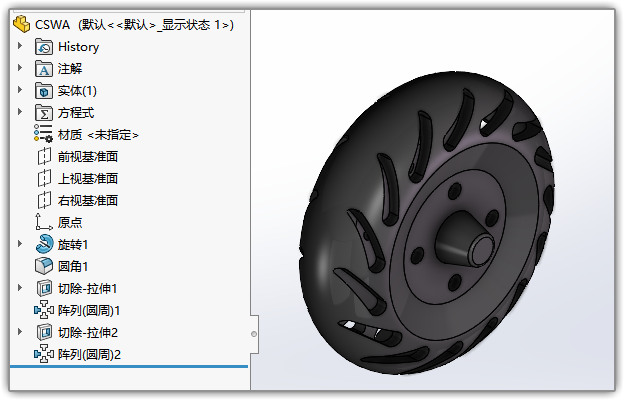Click the 切除-拉伸1 cut-extrude icon

44,288
